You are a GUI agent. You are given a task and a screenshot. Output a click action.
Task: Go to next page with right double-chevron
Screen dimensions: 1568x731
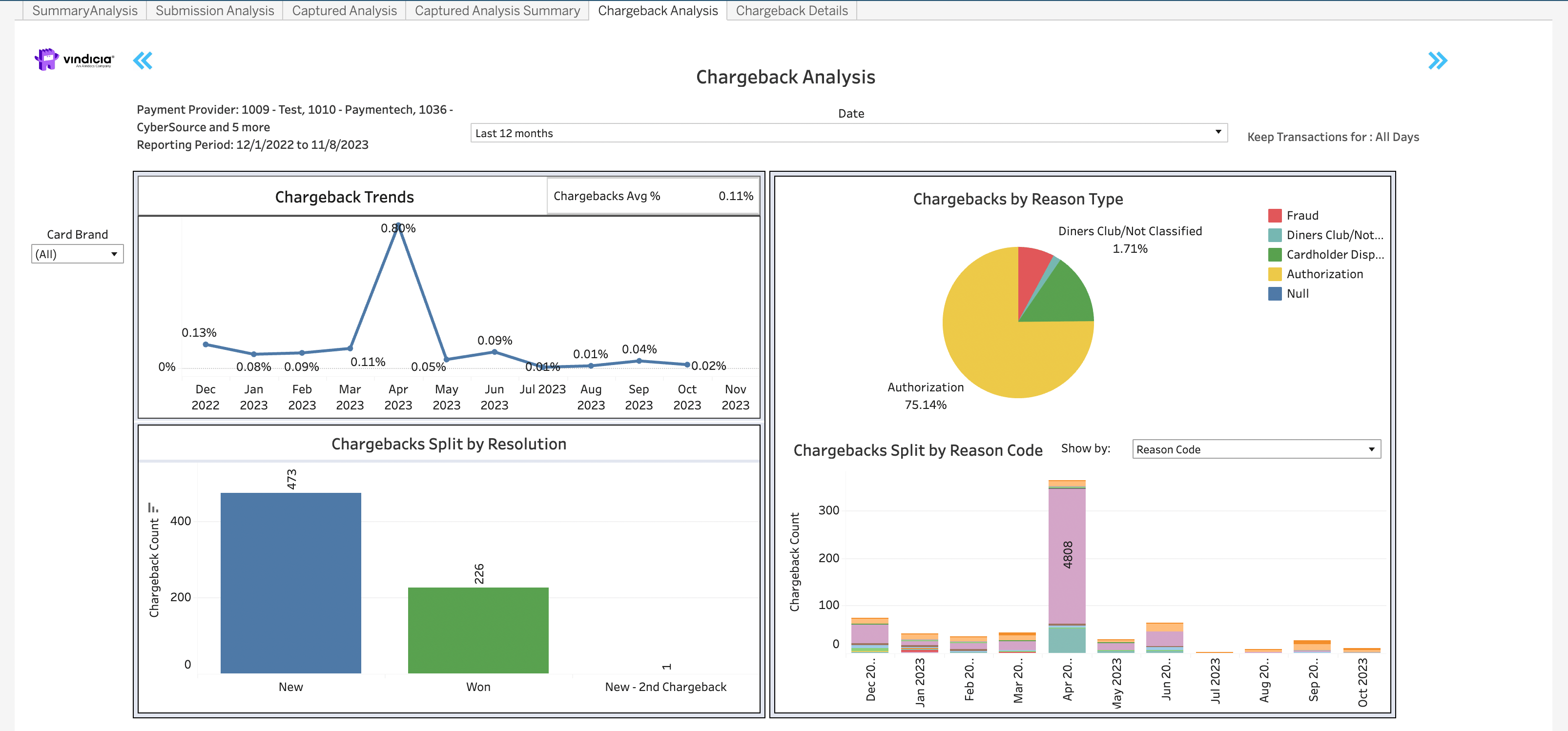1438,60
